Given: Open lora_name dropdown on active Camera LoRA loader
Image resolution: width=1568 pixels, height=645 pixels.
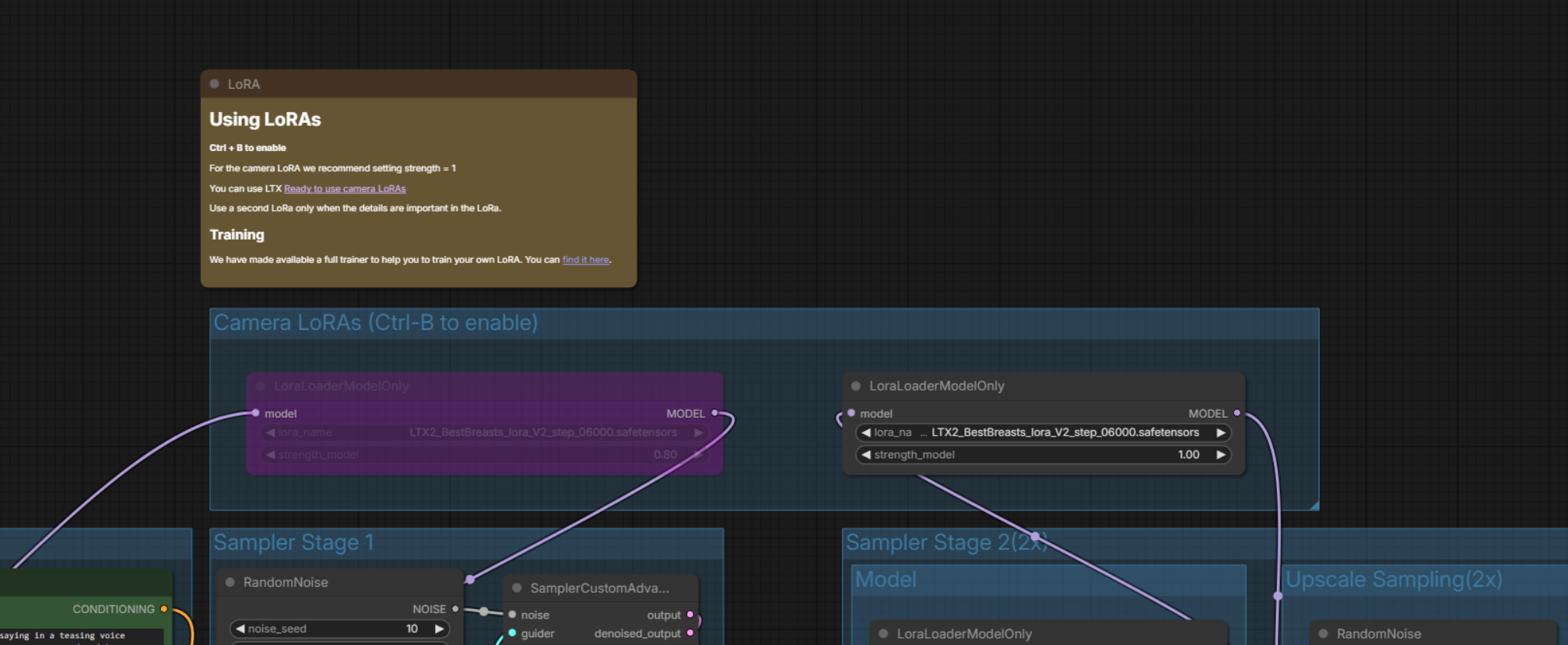Looking at the screenshot, I should tap(1043, 433).
